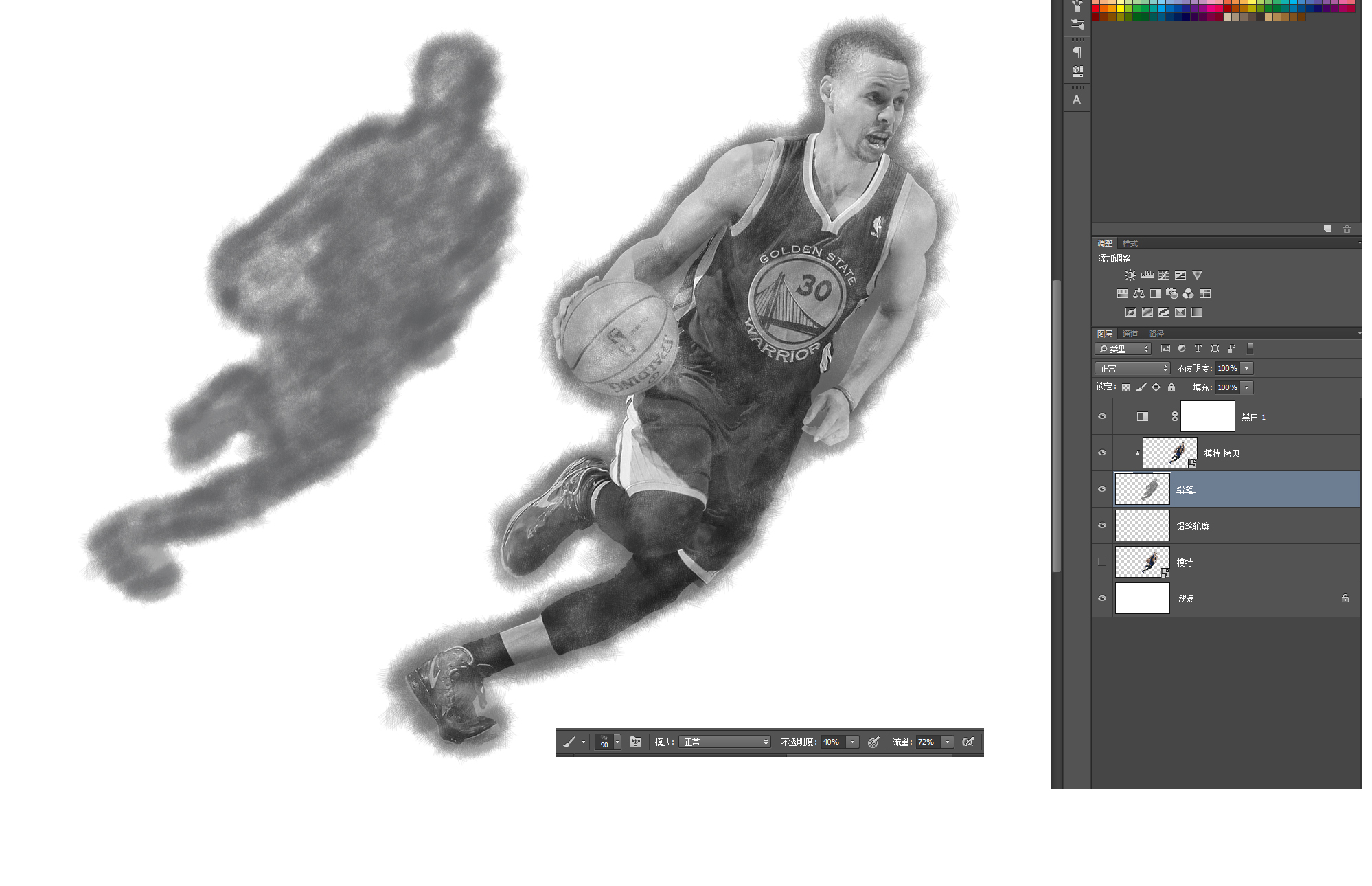Click the swatches panel trash icon

(x=1347, y=229)
